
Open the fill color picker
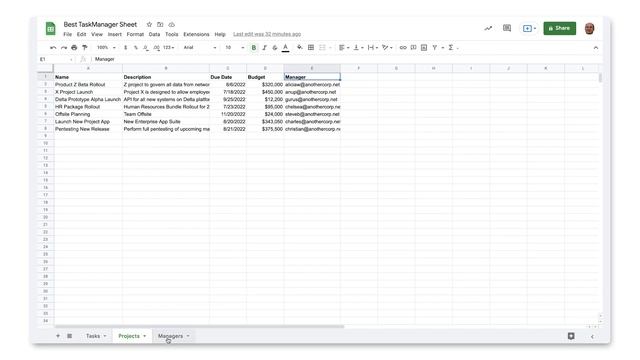coord(300,48)
